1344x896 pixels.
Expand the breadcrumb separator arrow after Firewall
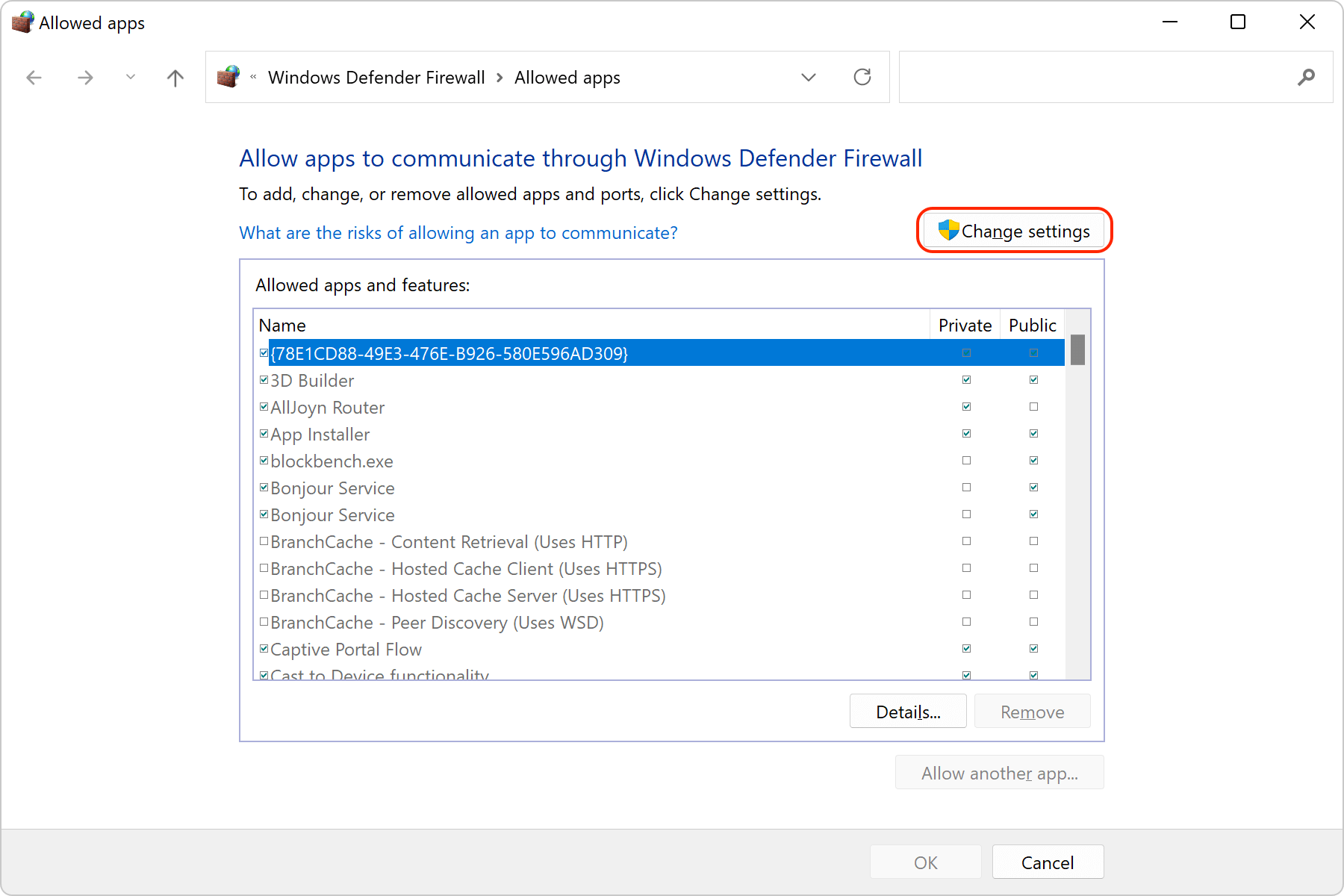click(x=500, y=78)
